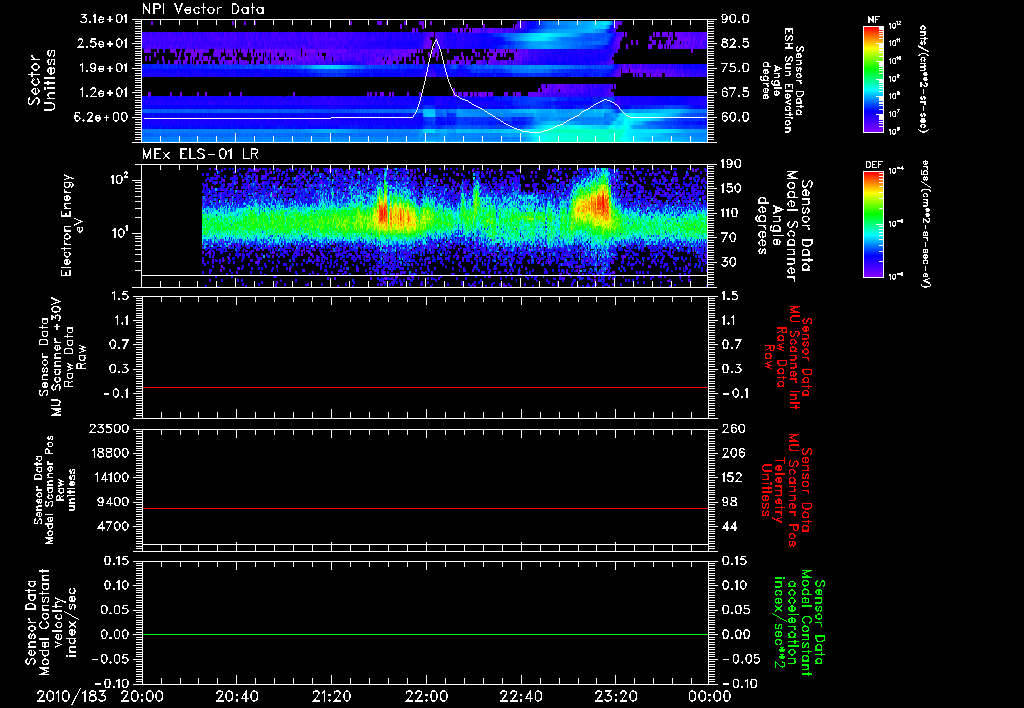Viewport: 1024px width, 708px height.
Task: Click the '00:00' time axis tick label
Action: 709,696
